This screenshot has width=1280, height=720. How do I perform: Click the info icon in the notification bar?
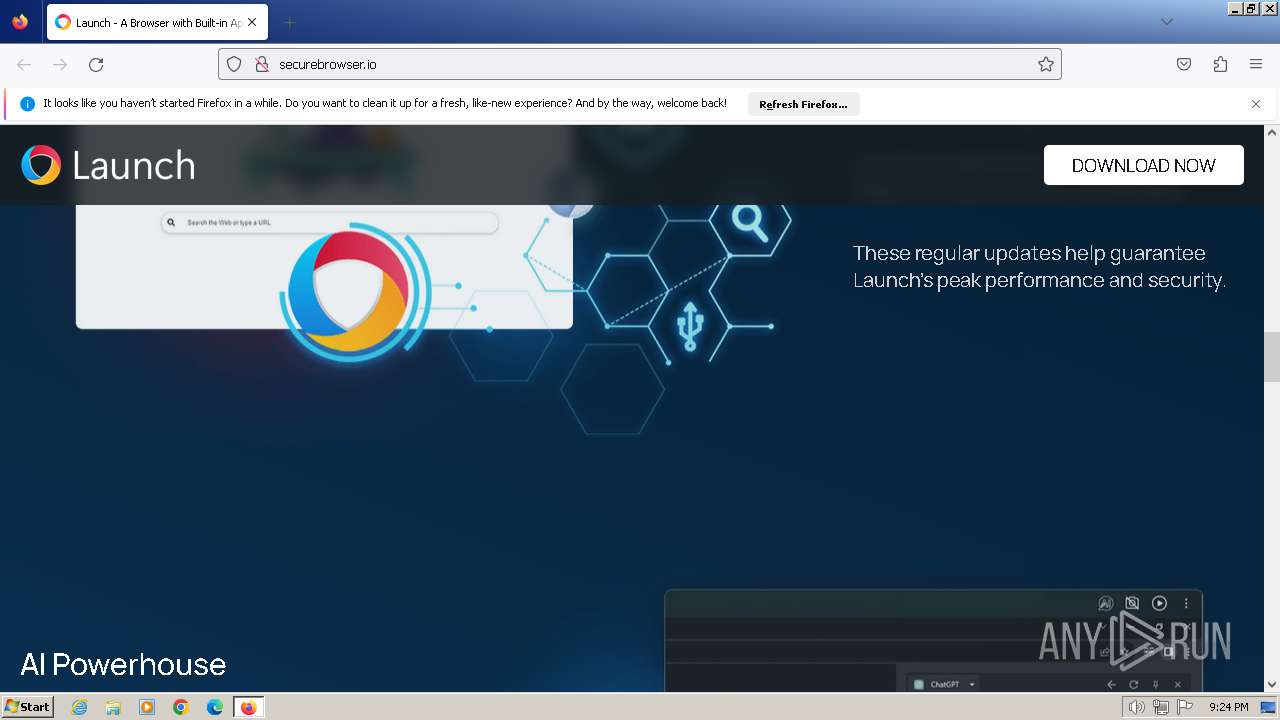point(27,104)
